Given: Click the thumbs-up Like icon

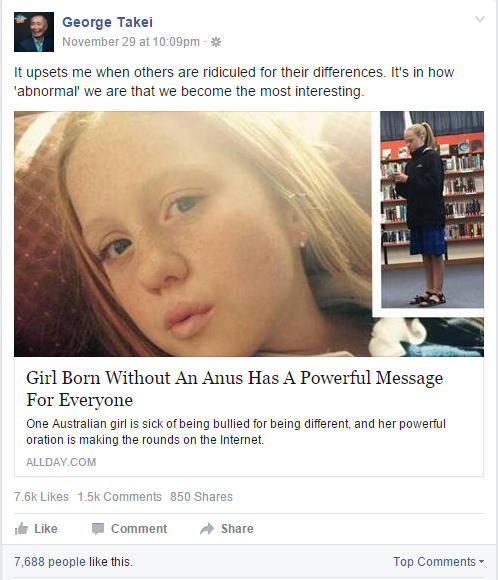Looking at the screenshot, I should (21, 529).
